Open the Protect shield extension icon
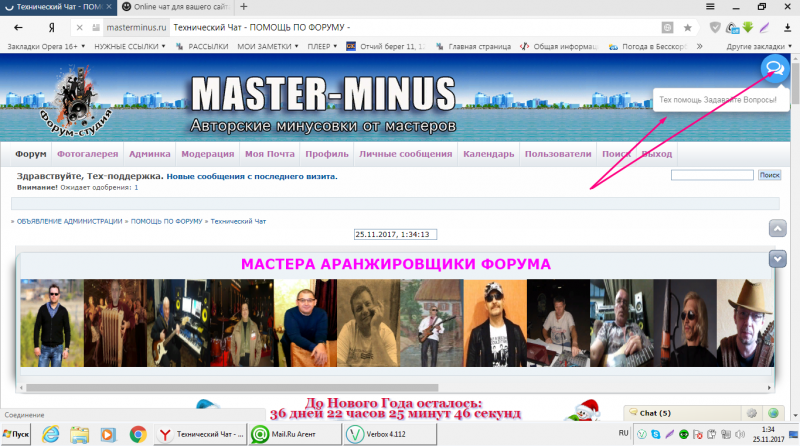 pos(715,28)
